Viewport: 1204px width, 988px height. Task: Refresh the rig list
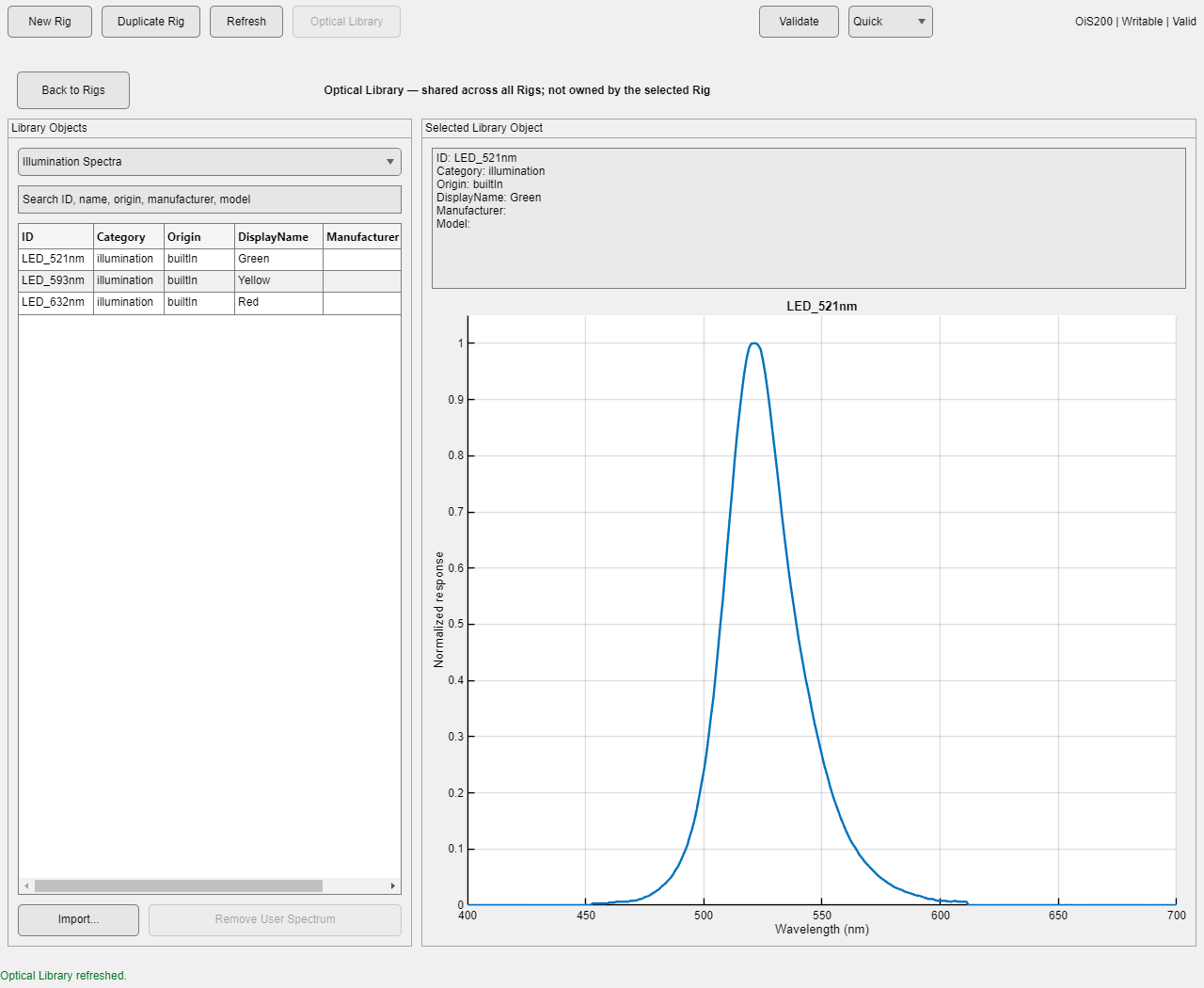pyautogui.click(x=246, y=22)
